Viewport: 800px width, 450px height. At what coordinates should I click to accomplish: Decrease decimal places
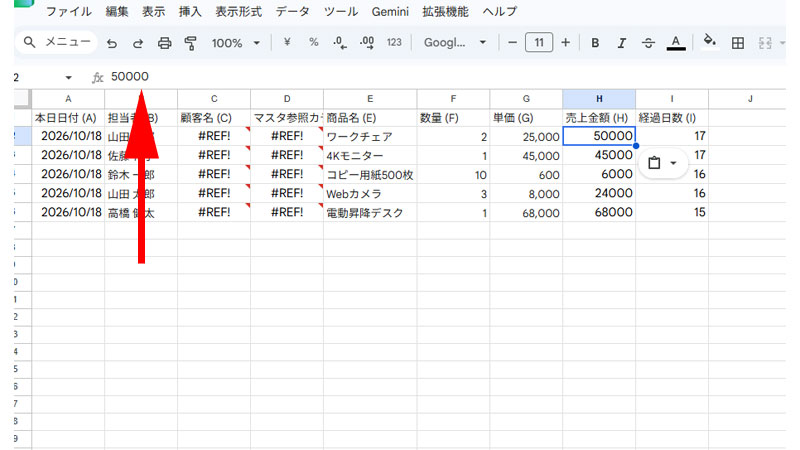[x=340, y=43]
